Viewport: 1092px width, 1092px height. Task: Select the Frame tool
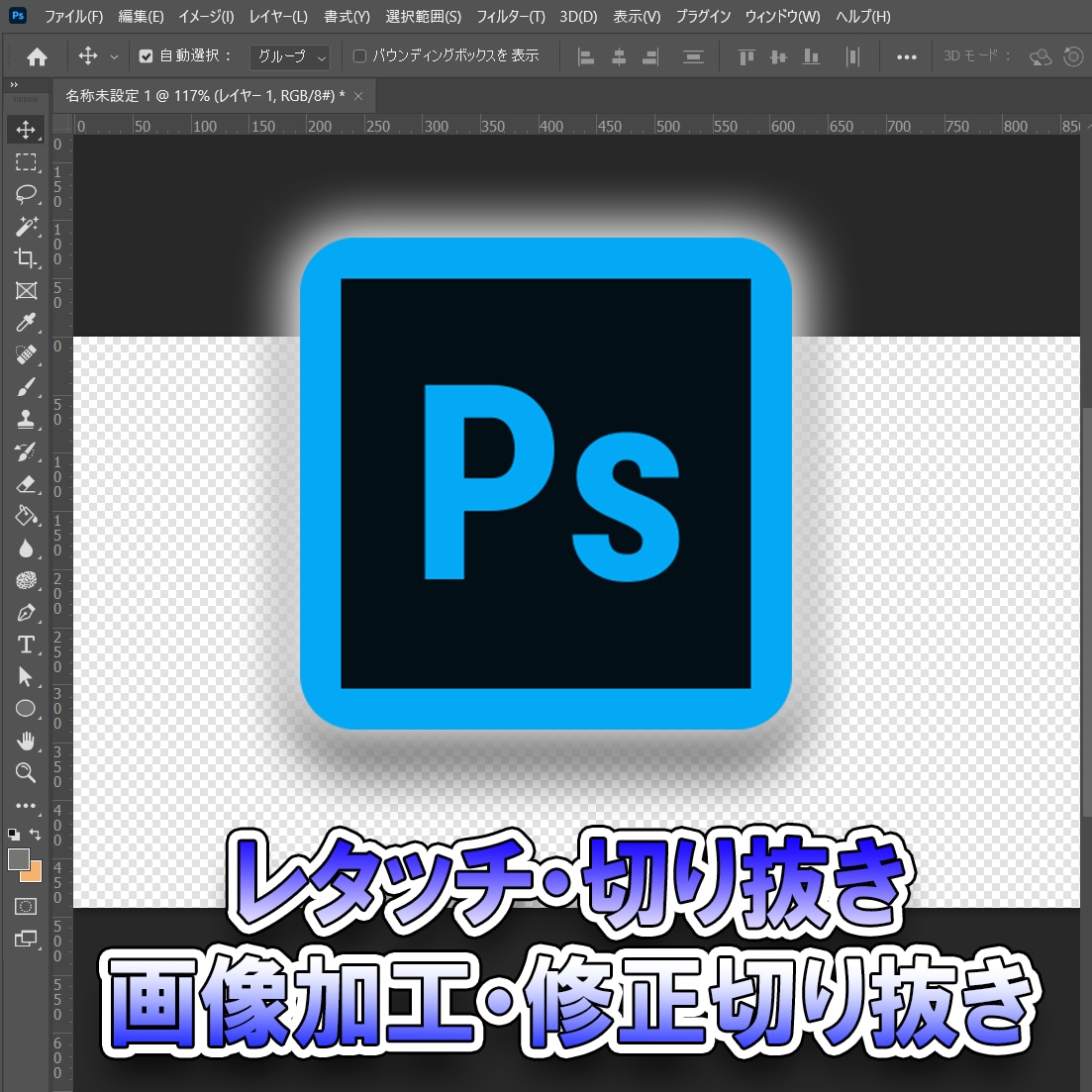[x=26, y=290]
